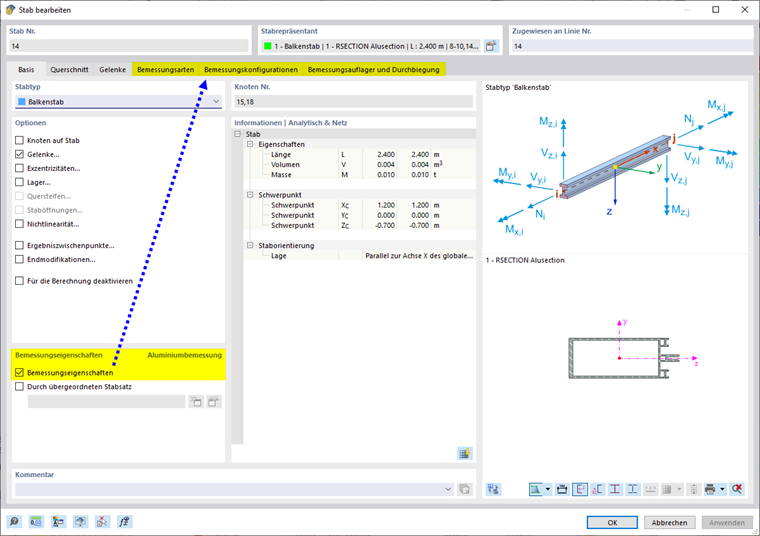
Task: Enable Nichtlinearität... checkbox
Action: 19,224
